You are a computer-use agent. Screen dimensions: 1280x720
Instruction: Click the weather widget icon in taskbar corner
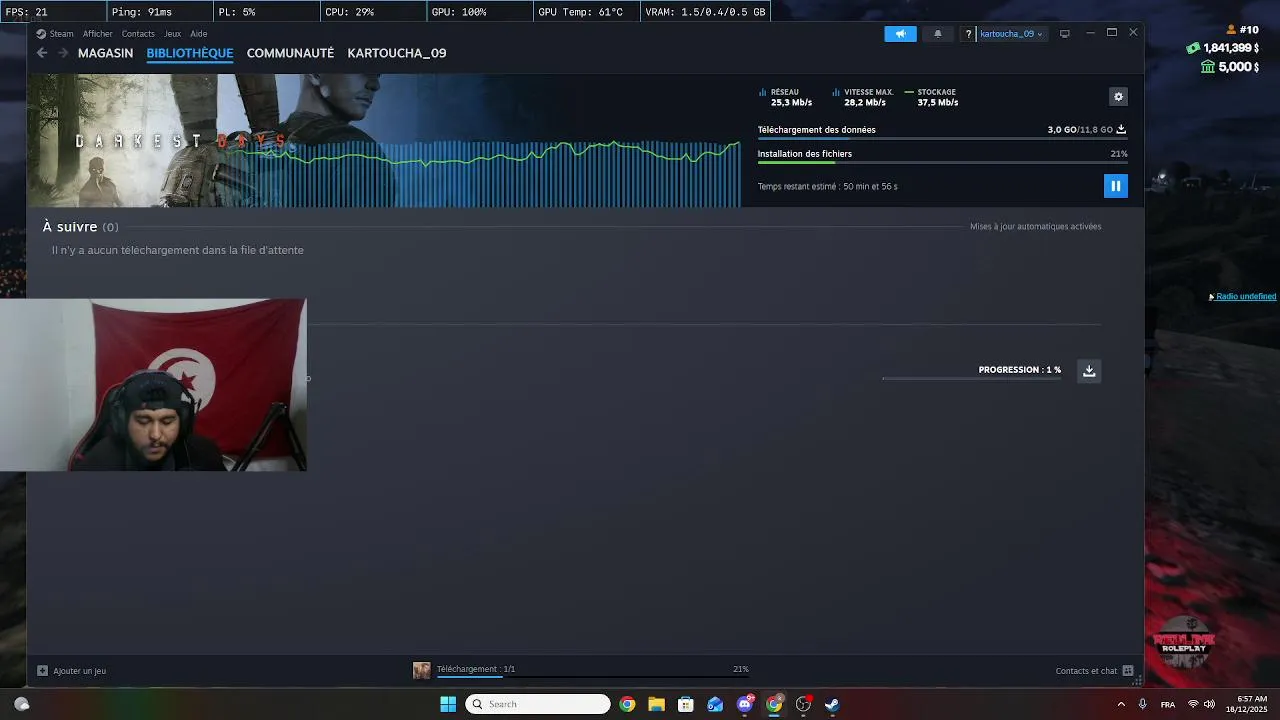coord(21,704)
